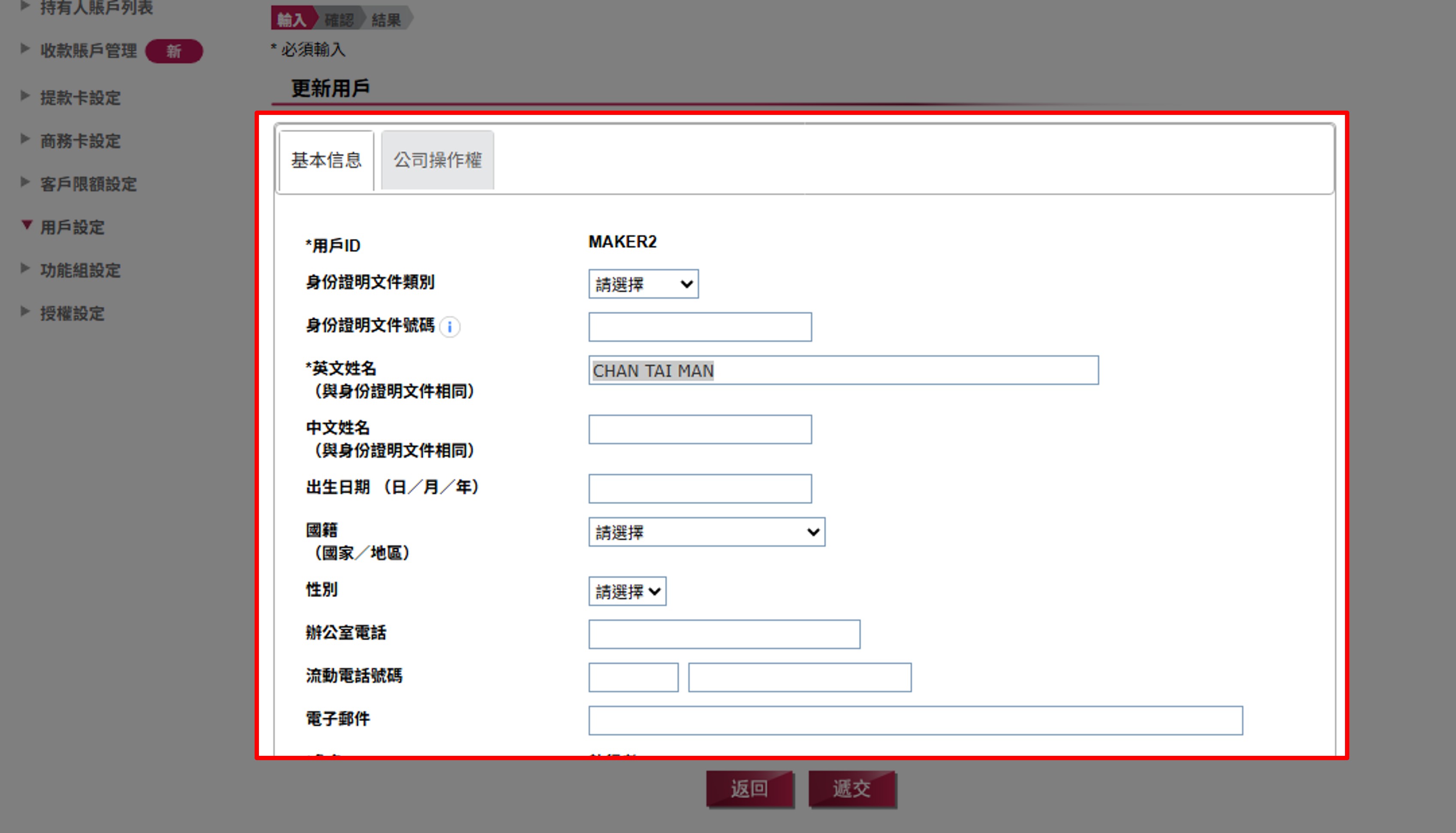Screen dimensions: 1456x833
Task: Open the 身份證明文件類別 dropdown
Action: pos(643,284)
